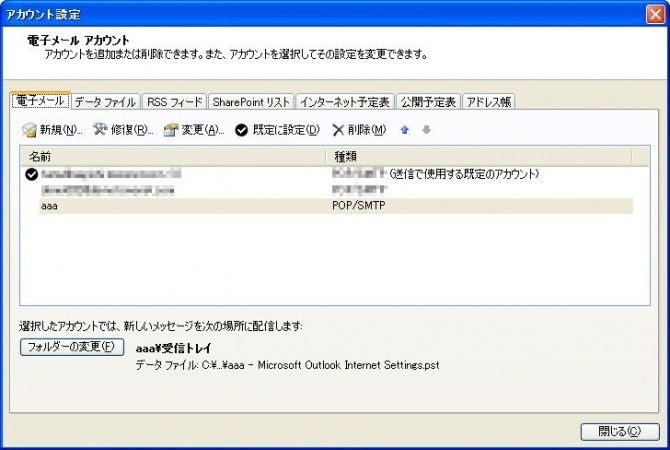Open the インターネット予定表 tab
The image size is (670, 450).
[345, 102]
